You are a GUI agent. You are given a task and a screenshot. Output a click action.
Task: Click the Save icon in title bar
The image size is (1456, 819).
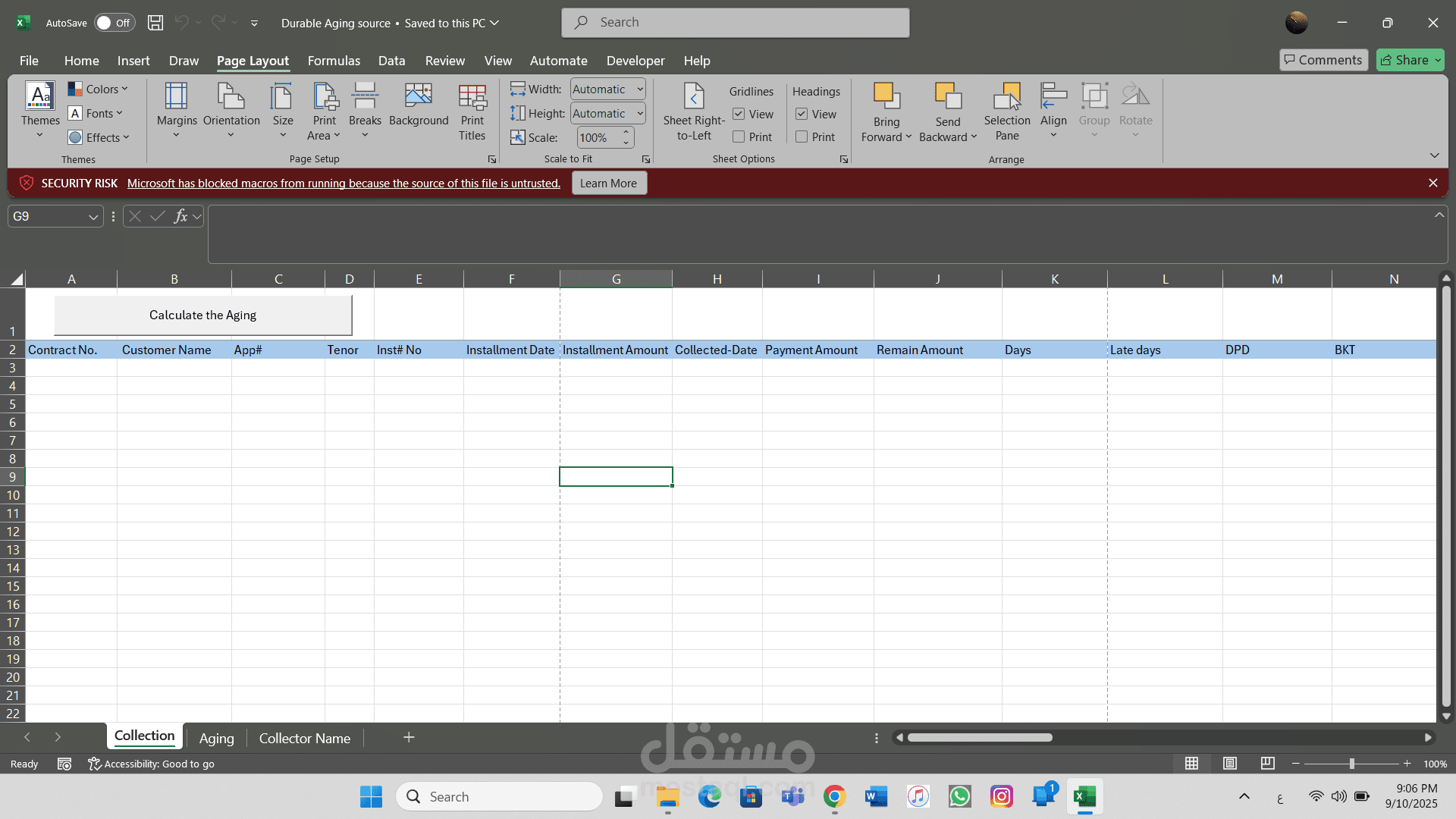[x=155, y=23]
